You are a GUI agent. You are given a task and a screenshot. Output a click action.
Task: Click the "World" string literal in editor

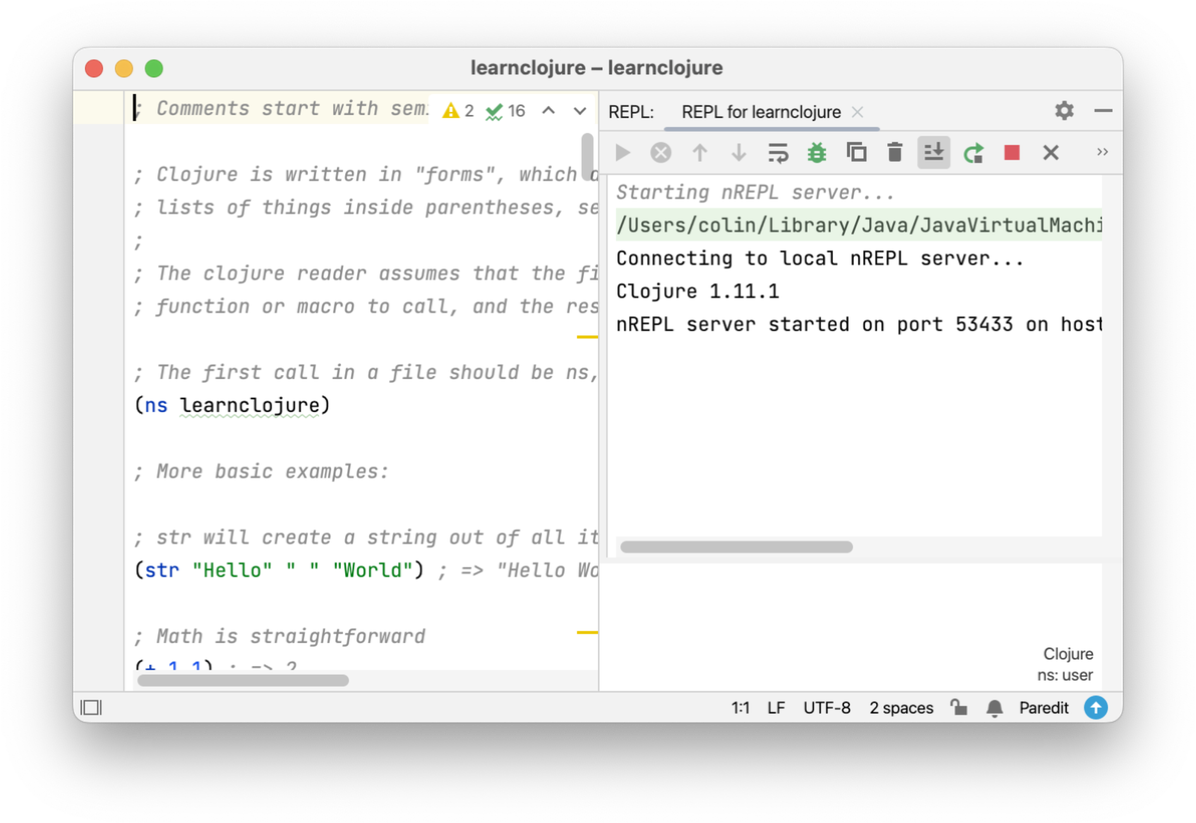coord(372,570)
